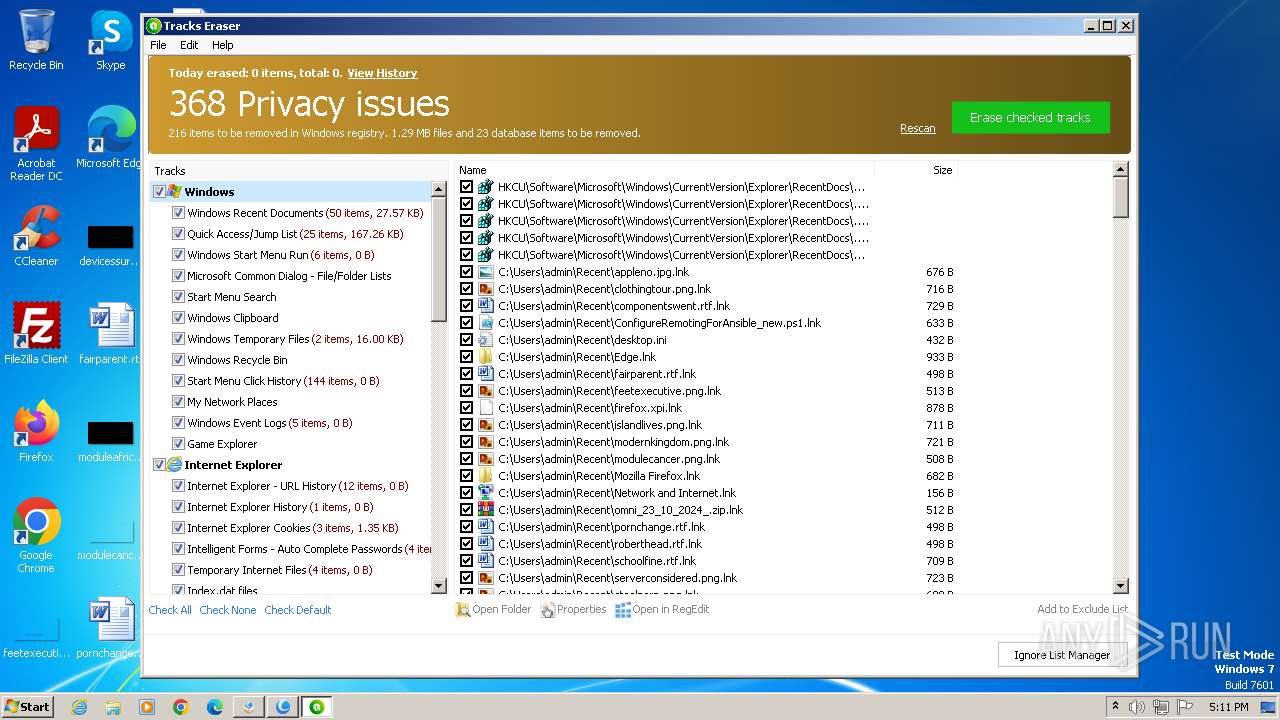Screen dimensions: 1280x720
Task: Uncheck the Internet Explorer group checkbox
Action: [159, 465]
